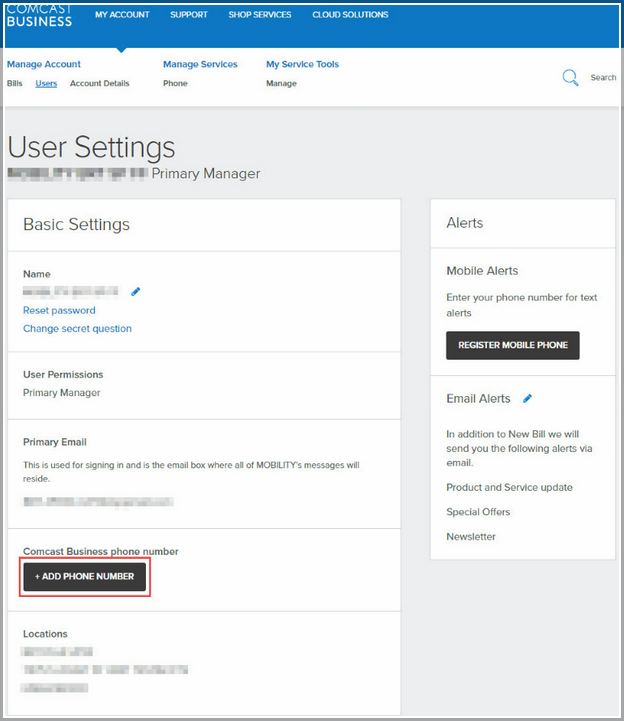Screen dimensions: 624x721
Task: Open the CLOUD SOLUTIONS menu
Action: click(350, 15)
